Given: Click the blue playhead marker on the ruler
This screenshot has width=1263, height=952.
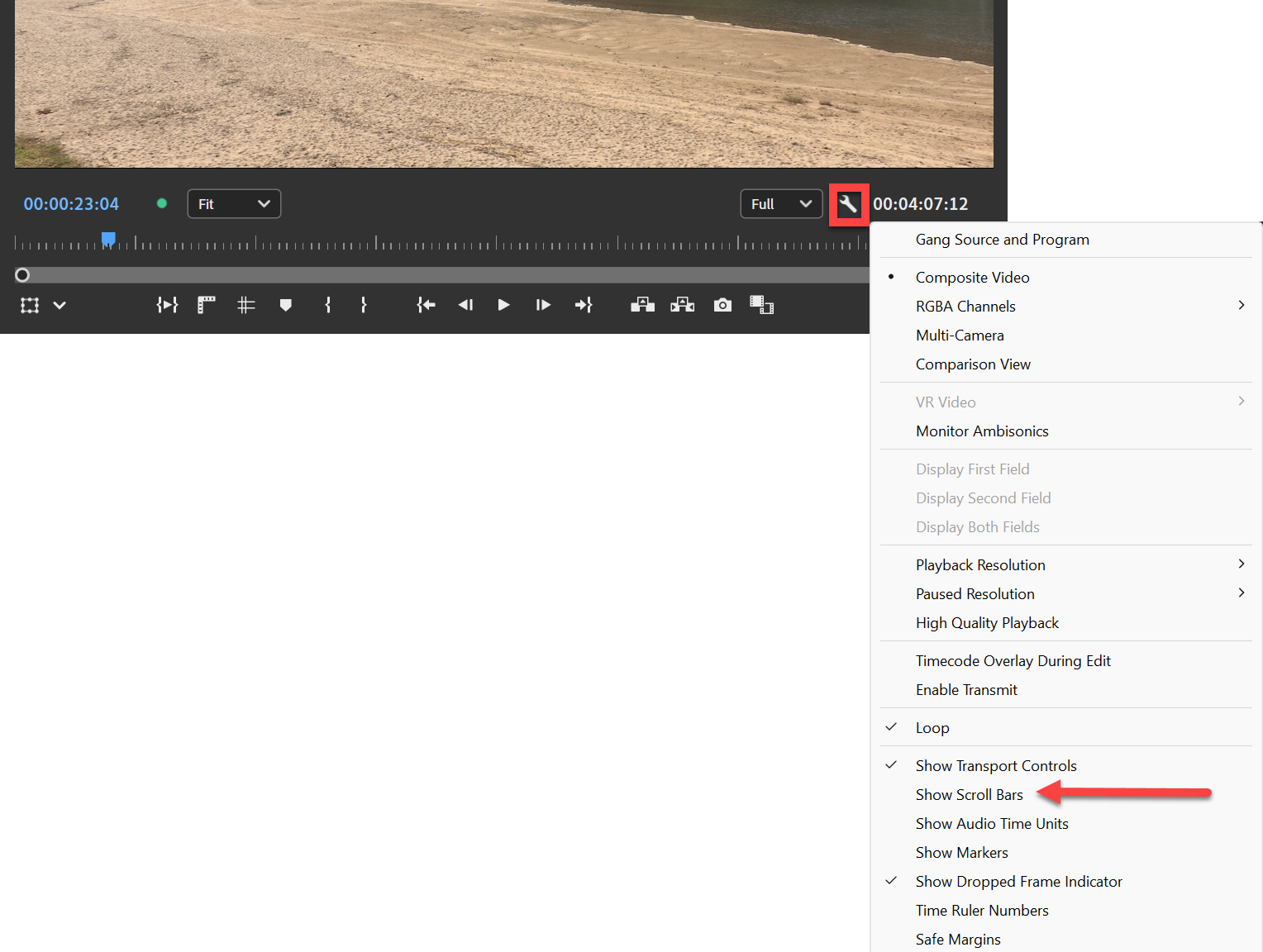Looking at the screenshot, I should point(108,240).
